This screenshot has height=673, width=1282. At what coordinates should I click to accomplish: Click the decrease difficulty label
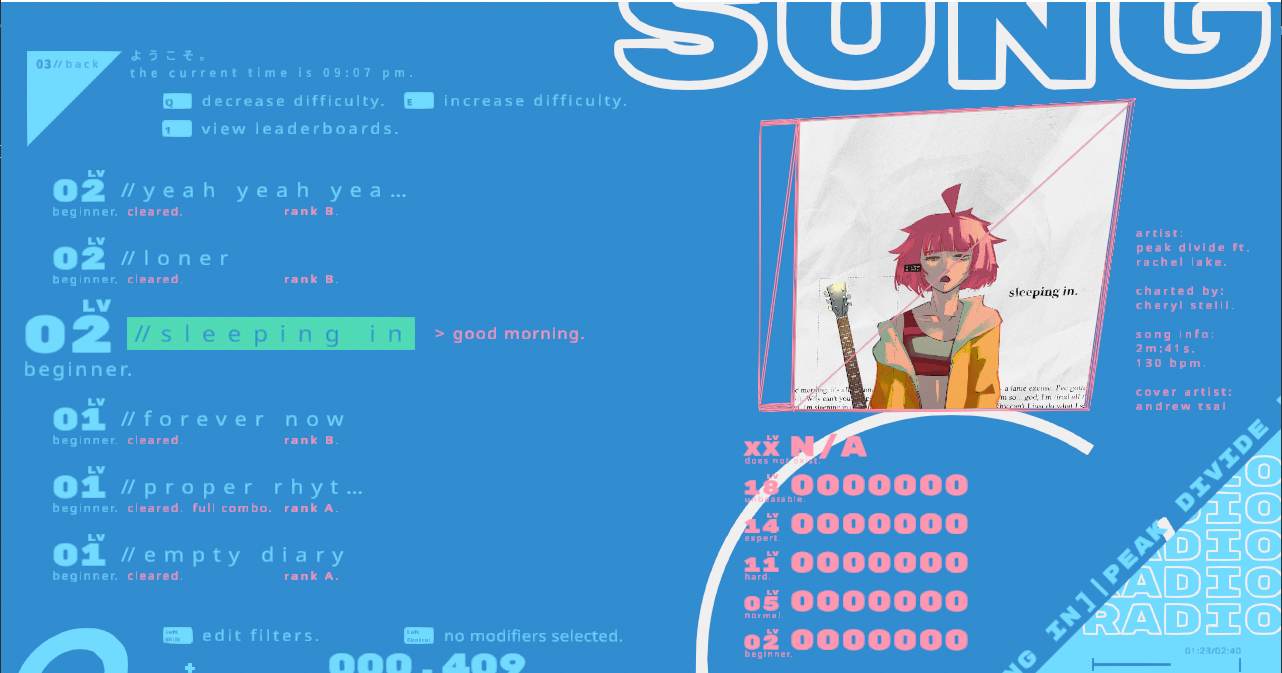coord(293,102)
